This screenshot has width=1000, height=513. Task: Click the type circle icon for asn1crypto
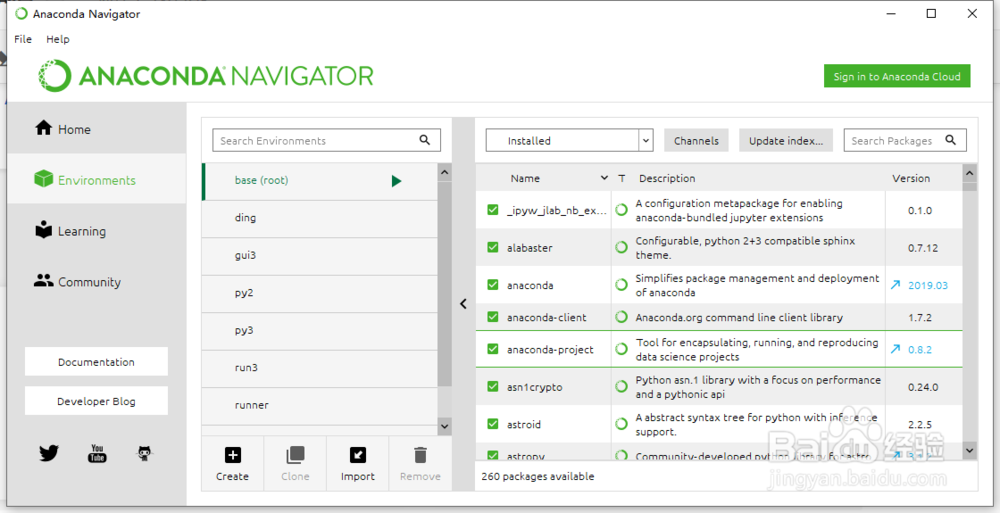click(x=621, y=387)
